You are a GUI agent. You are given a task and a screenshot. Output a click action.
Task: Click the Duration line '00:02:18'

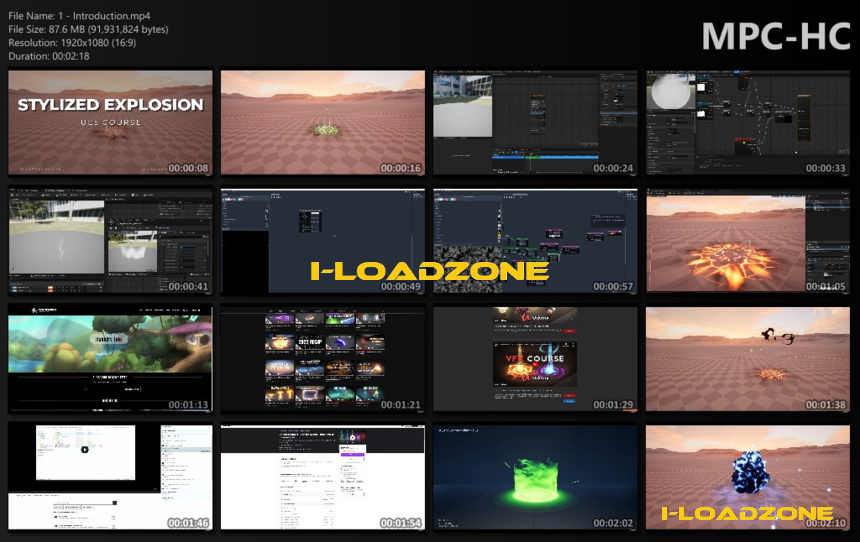[x=71, y=56]
